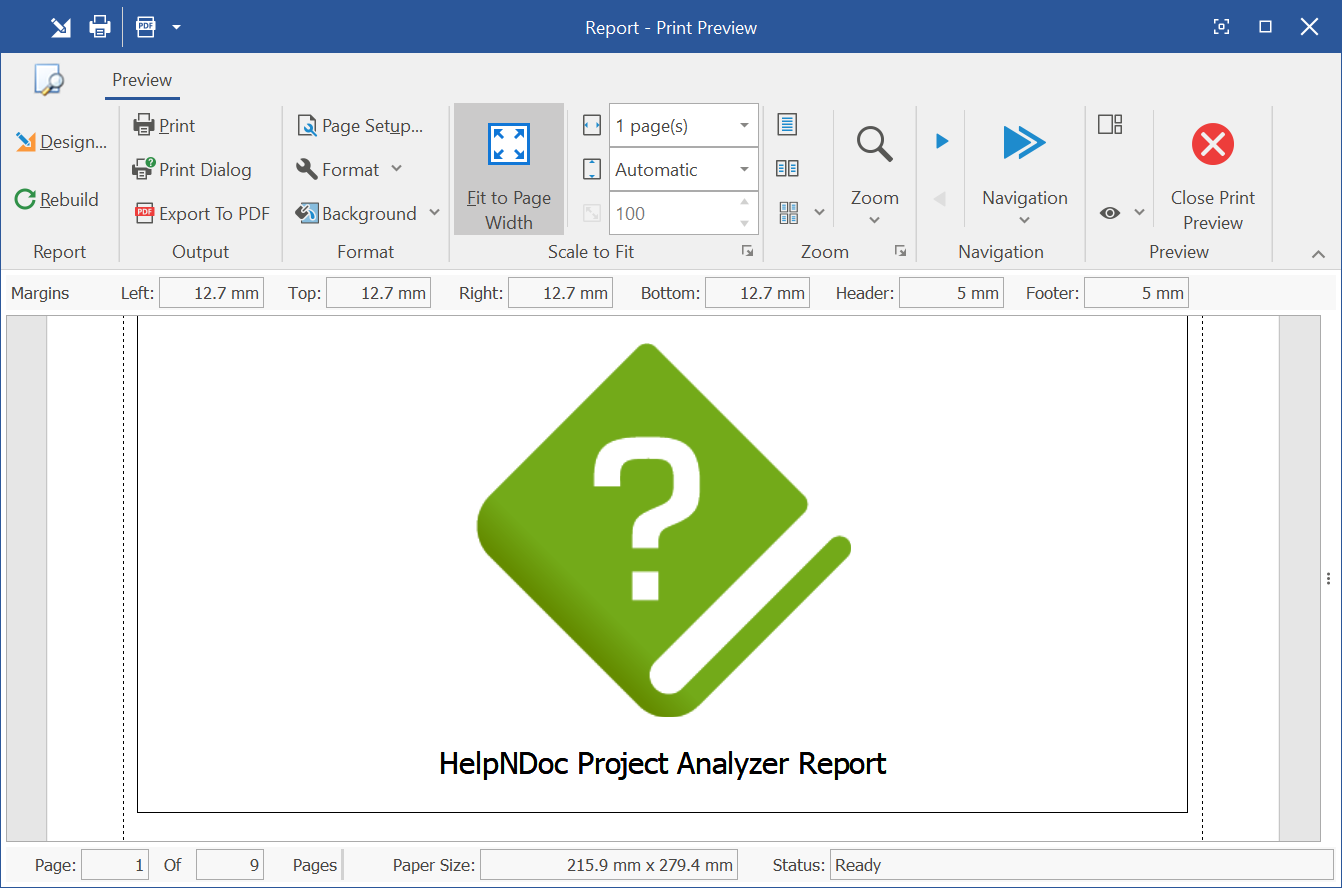Click the side panel grip dots
This screenshot has width=1342, height=888.
click(1328, 579)
